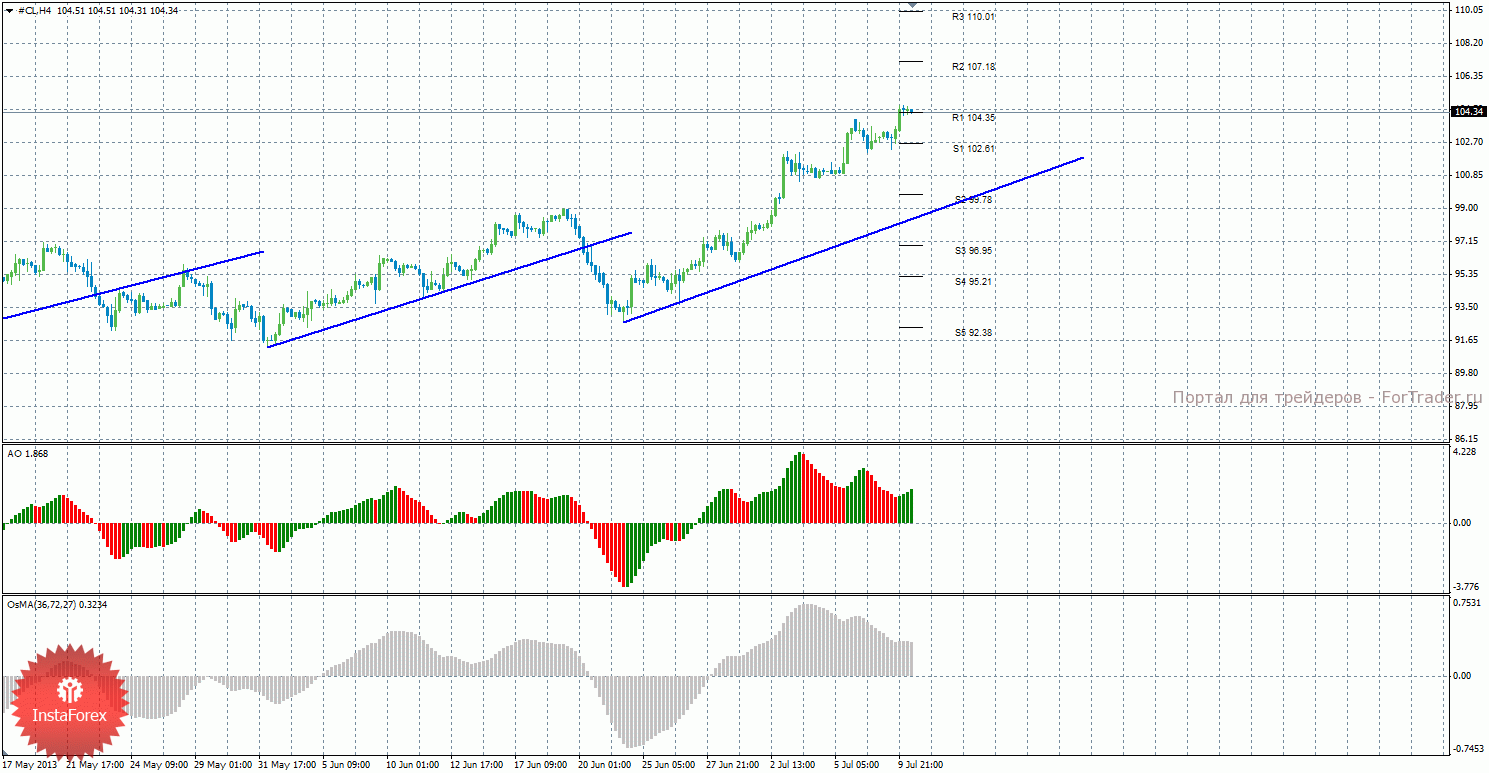The height and width of the screenshot is (773, 1489).
Task: Select the S5 92.38 pivot label
Action: (973, 333)
